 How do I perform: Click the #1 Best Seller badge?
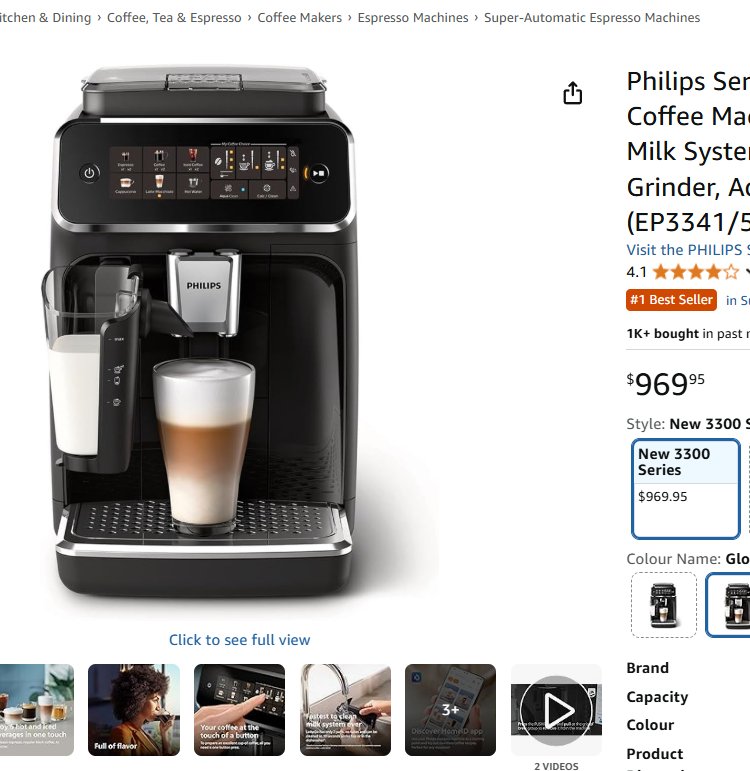(671, 300)
